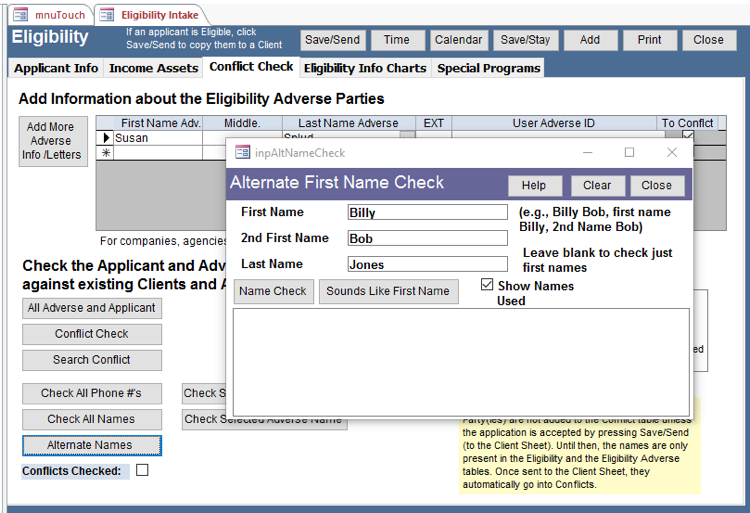
Task: Run the Name Check button
Action: click(273, 291)
